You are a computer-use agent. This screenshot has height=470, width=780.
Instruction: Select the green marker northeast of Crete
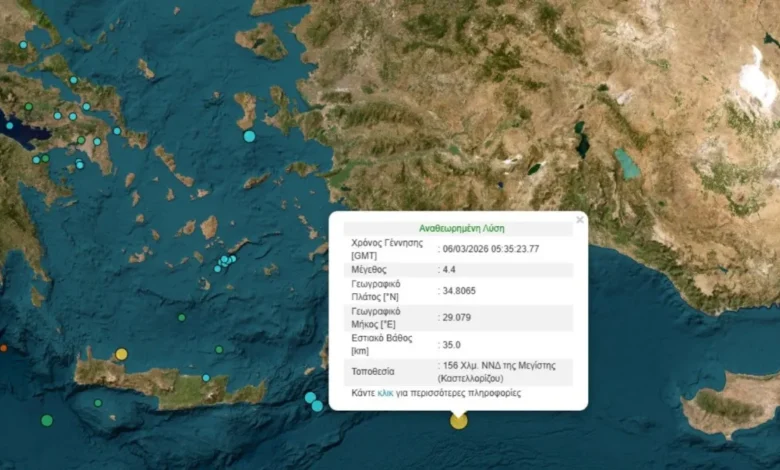pyautogui.click(x=219, y=350)
